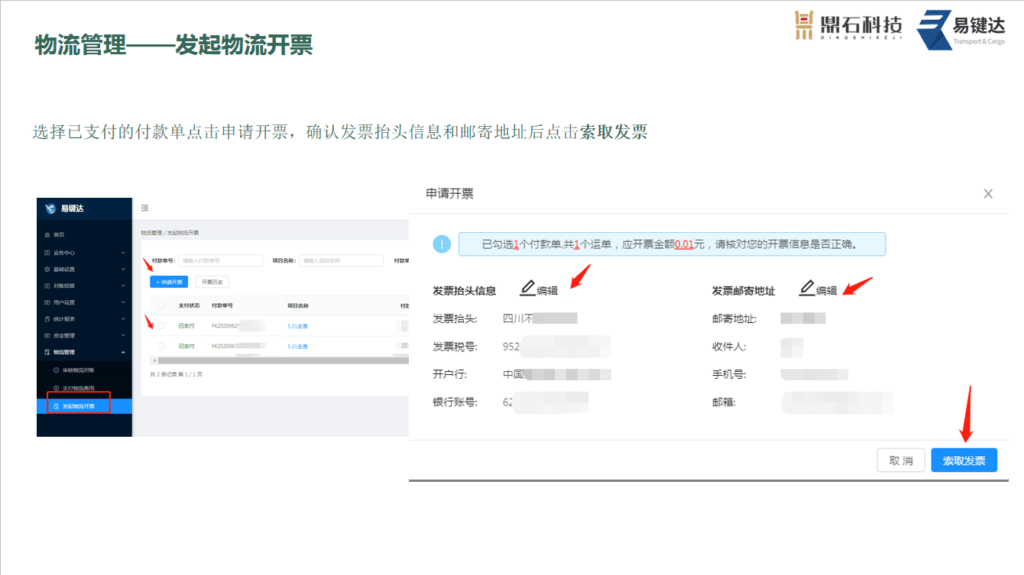Click the 物流管理 / 发起物流开票 breadcrumb
The height and width of the screenshot is (575, 1024).
pos(170,233)
